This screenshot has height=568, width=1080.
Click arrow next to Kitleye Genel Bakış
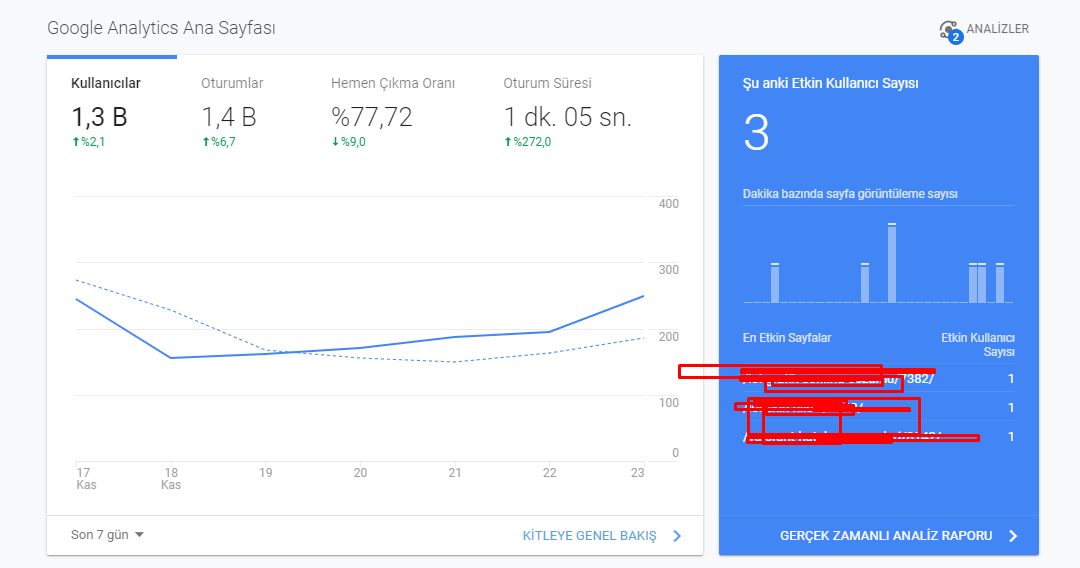pyautogui.click(x=677, y=536)
